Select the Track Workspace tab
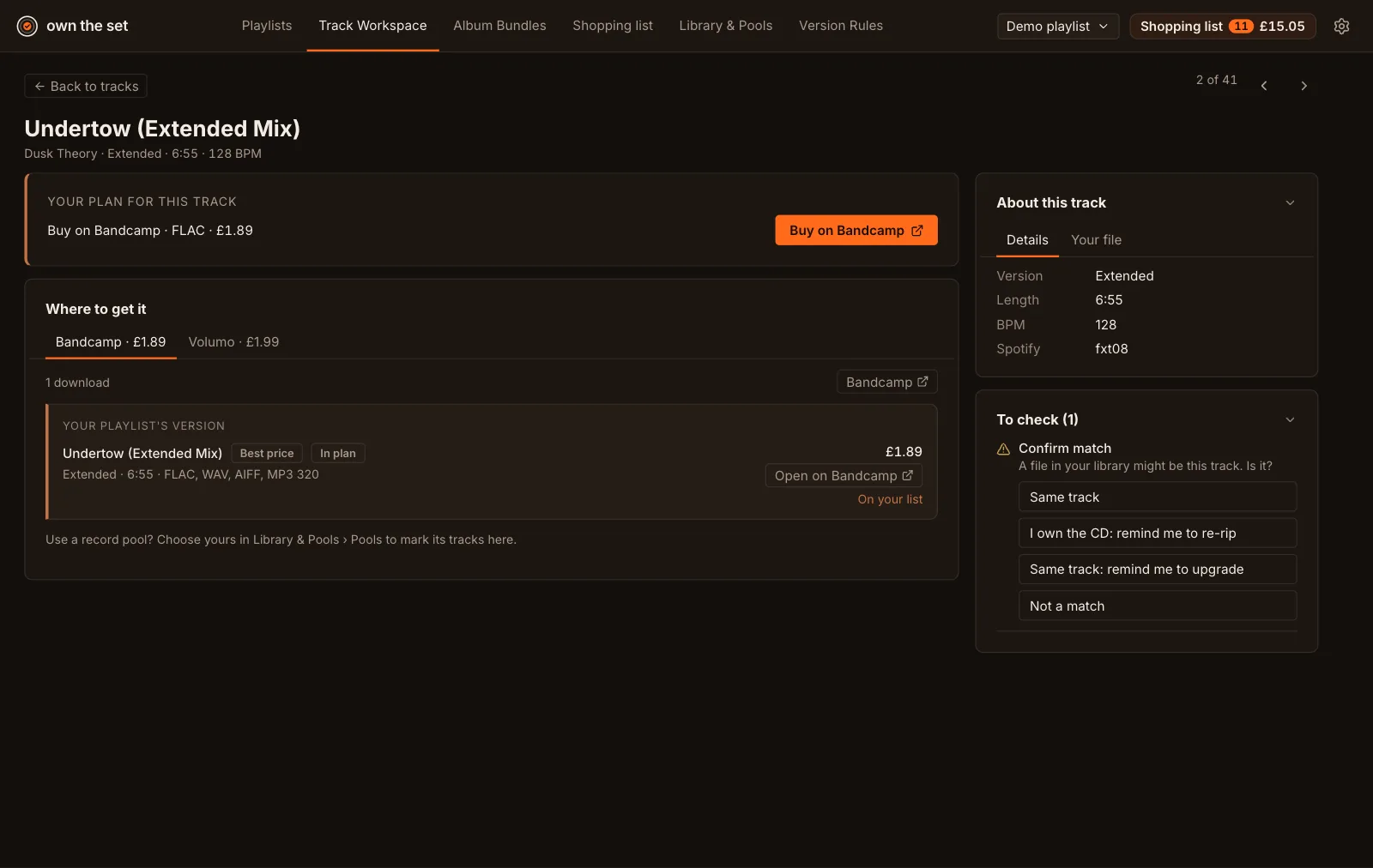This screenshot has height=868, width=1373. [372, 26]
